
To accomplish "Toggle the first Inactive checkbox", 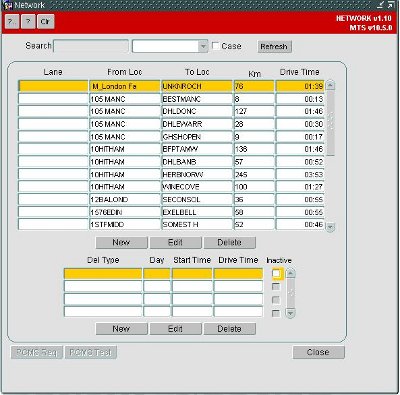I will (276, 274).
